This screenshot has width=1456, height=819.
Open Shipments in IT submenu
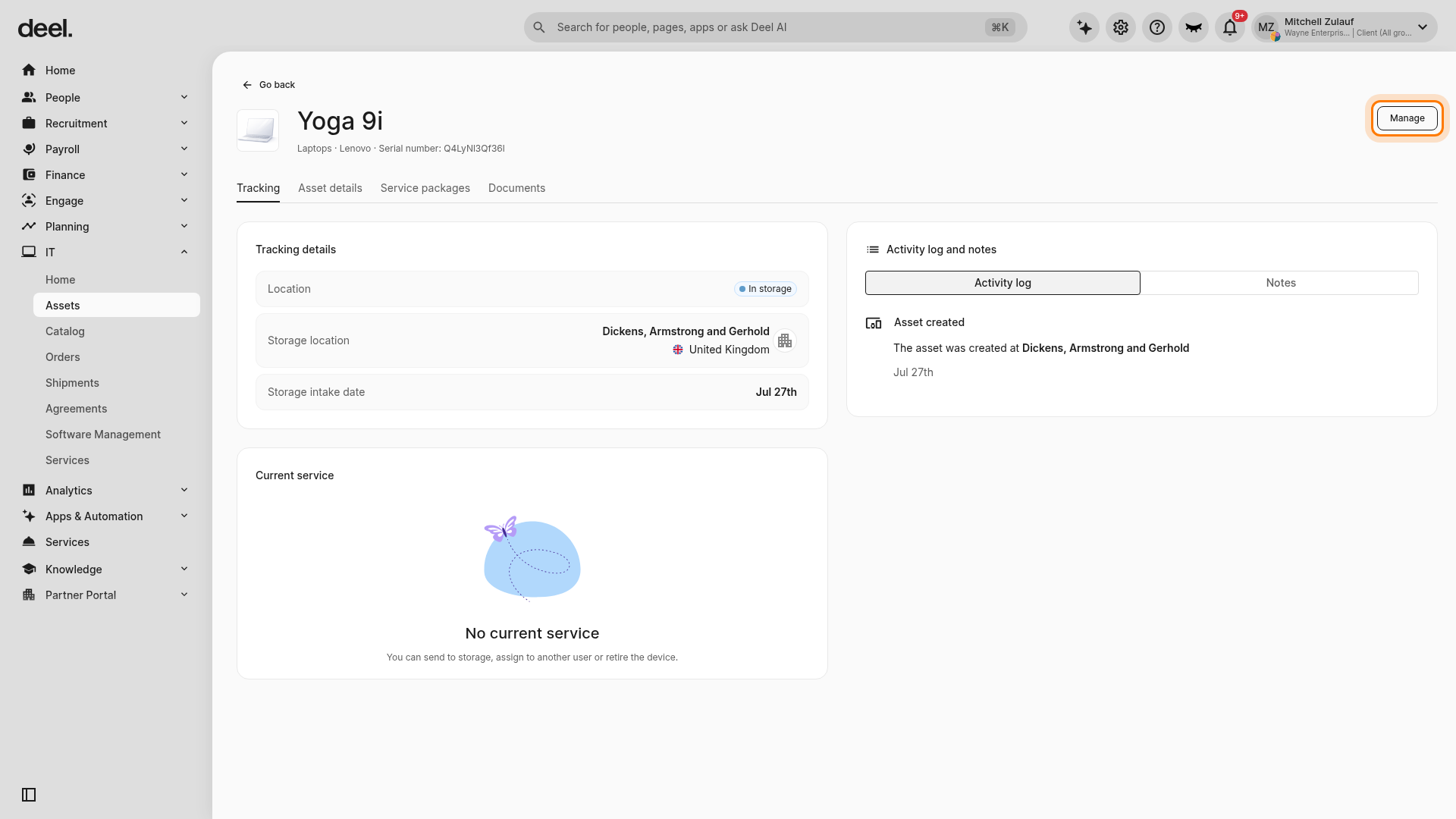[x=117, y=383]
